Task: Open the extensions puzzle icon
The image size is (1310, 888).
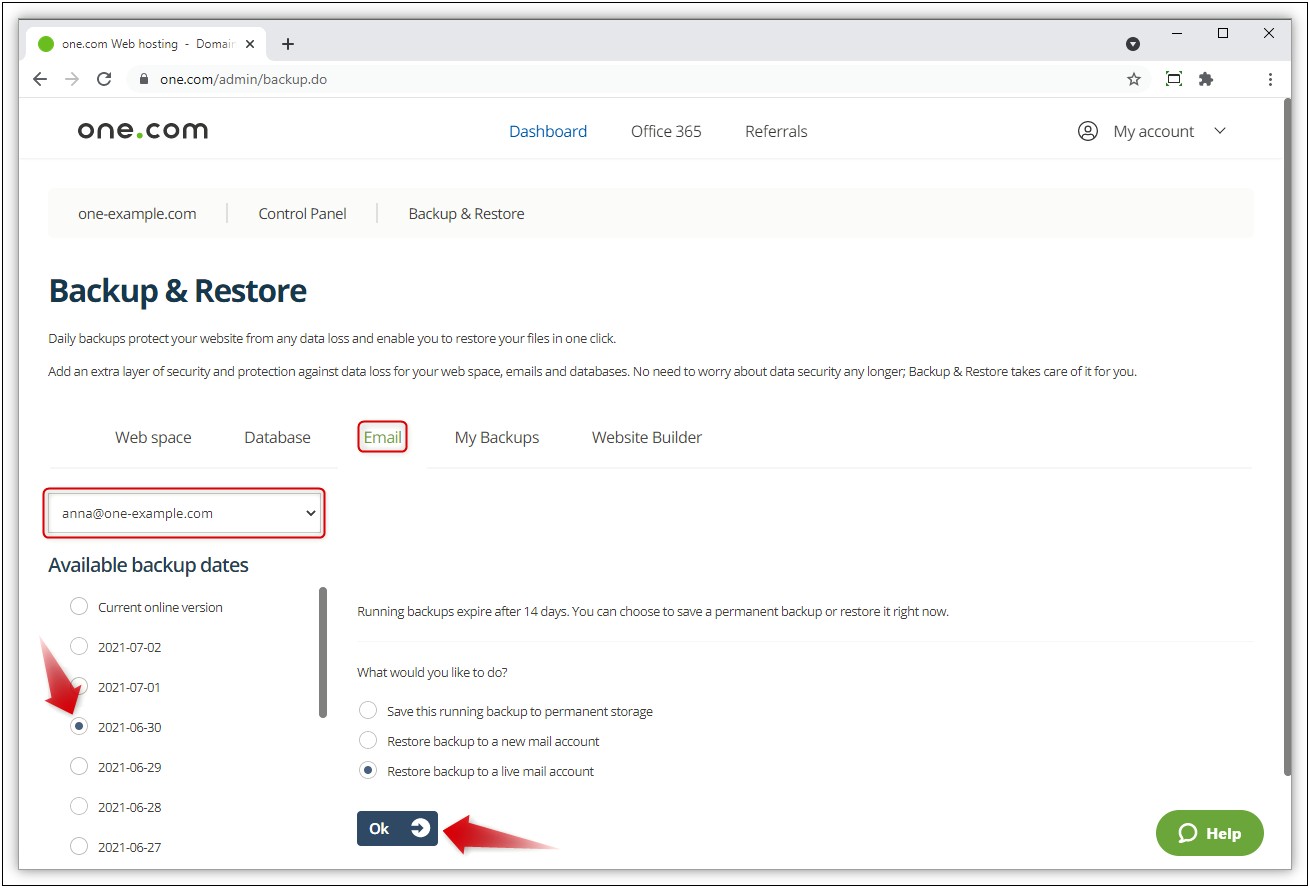Action: [x=1206, y=79]
